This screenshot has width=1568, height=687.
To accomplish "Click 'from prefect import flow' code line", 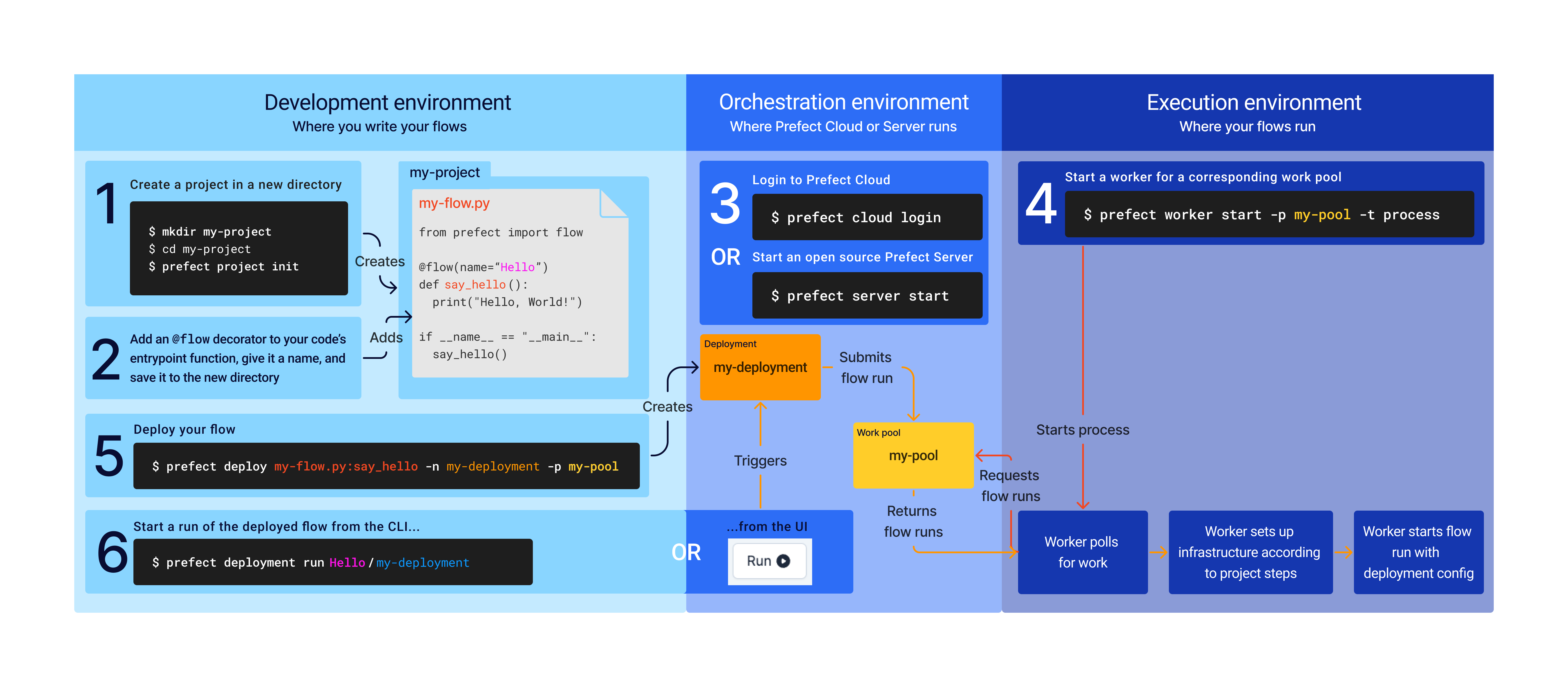I will click(500, 232).
